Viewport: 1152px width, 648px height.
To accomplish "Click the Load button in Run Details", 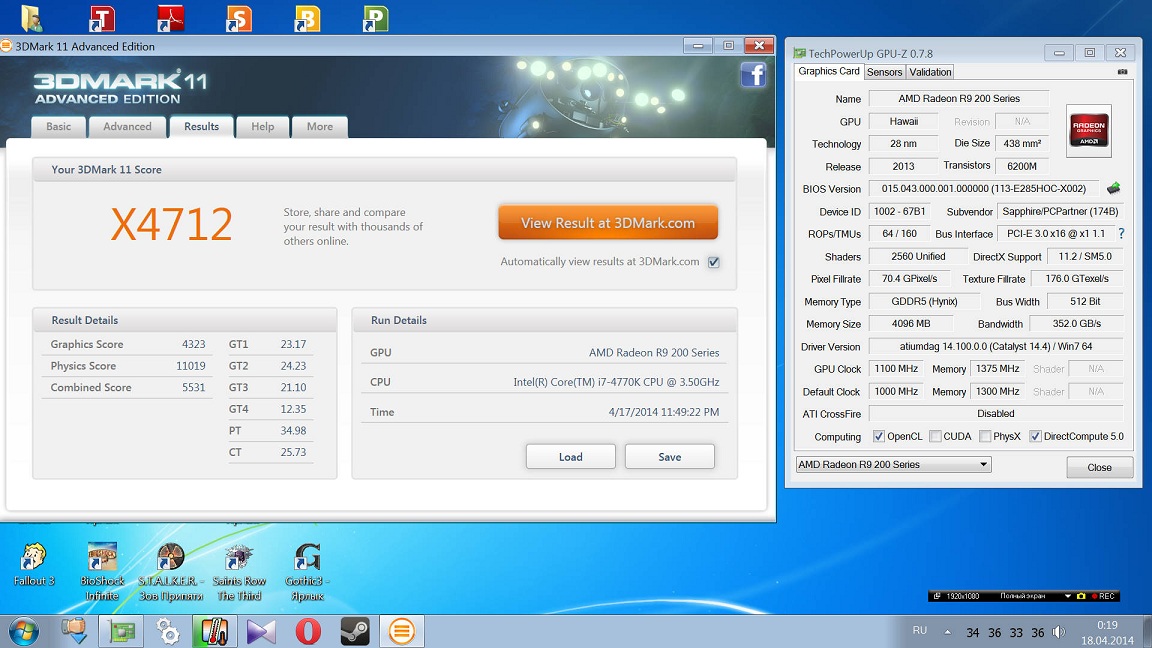I will (570, 456).
